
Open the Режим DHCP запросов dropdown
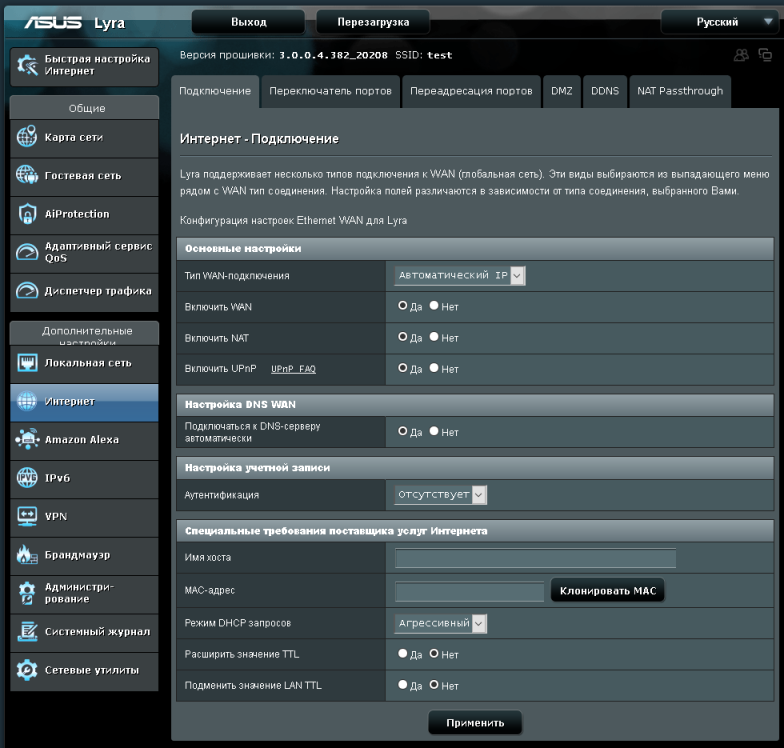440,624
